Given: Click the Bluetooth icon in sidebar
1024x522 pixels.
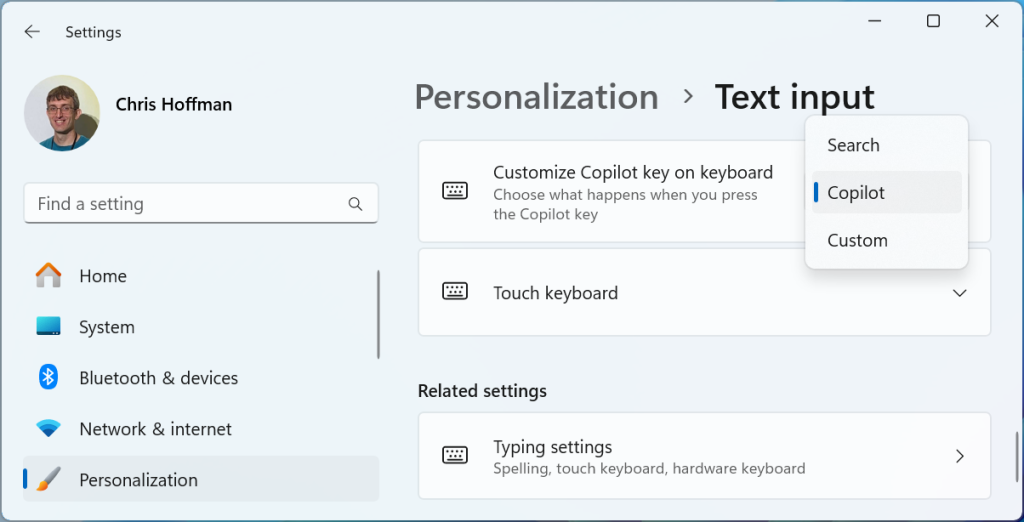Looking at the screenshot, I should point(48,378).
